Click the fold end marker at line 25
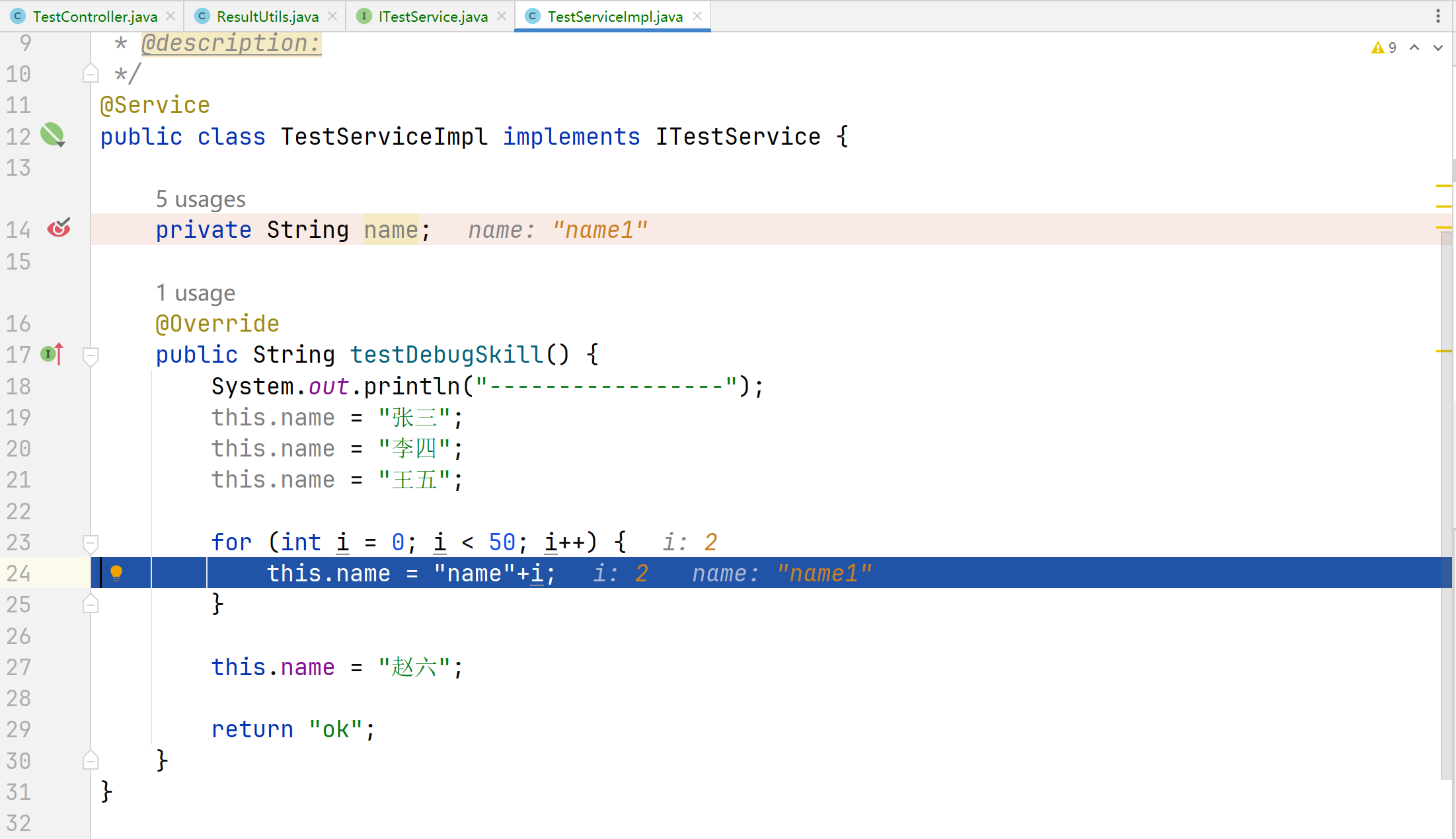The height and width of the screenshot is (839, 1456). tap(91, 604)
